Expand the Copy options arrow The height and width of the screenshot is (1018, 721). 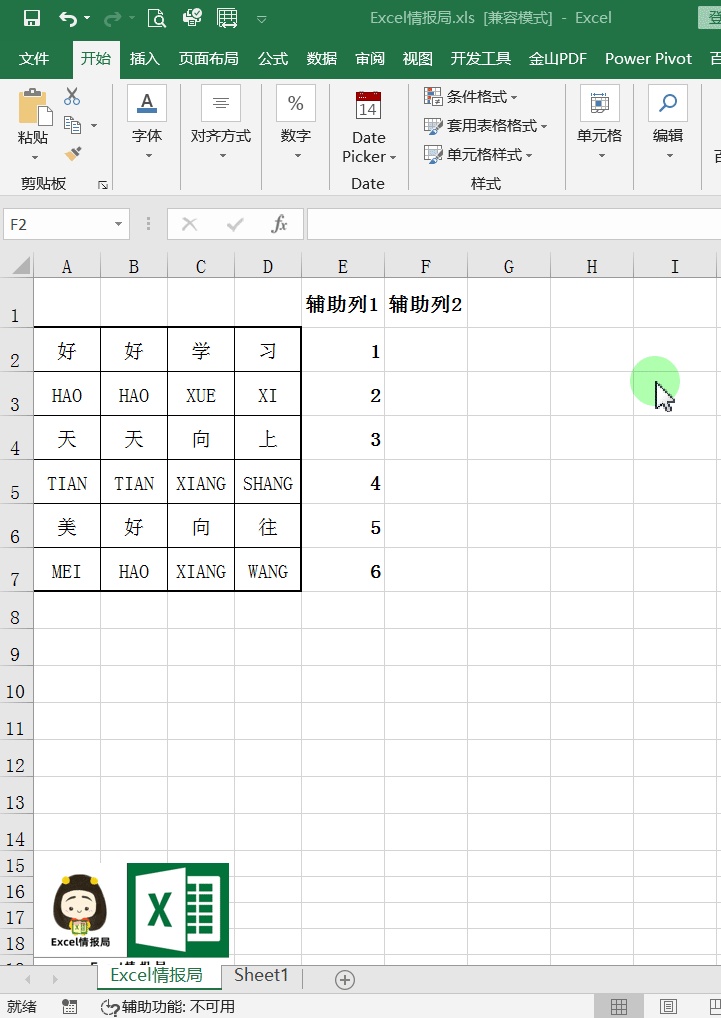point(94,125)
